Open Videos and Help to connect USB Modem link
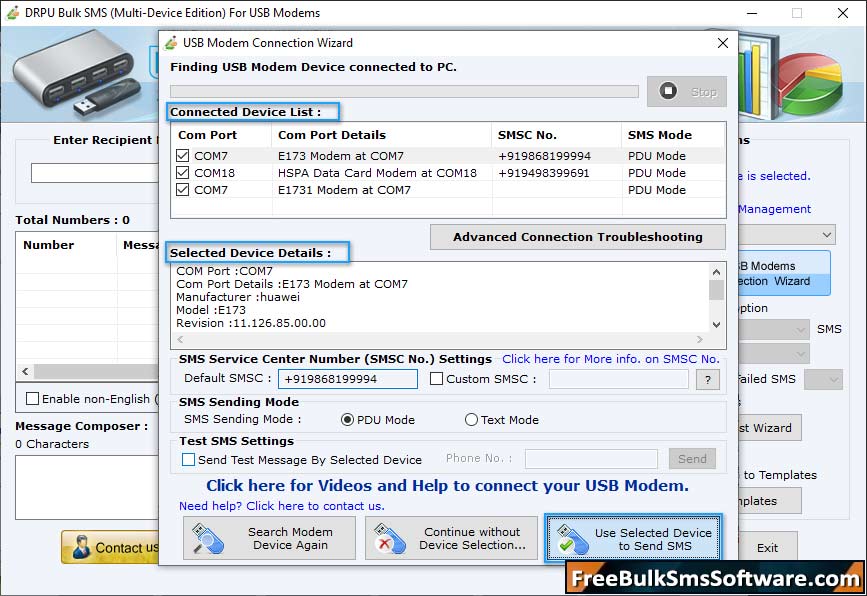The width and height of the screenshot is (867, 596). pos(447,485)
